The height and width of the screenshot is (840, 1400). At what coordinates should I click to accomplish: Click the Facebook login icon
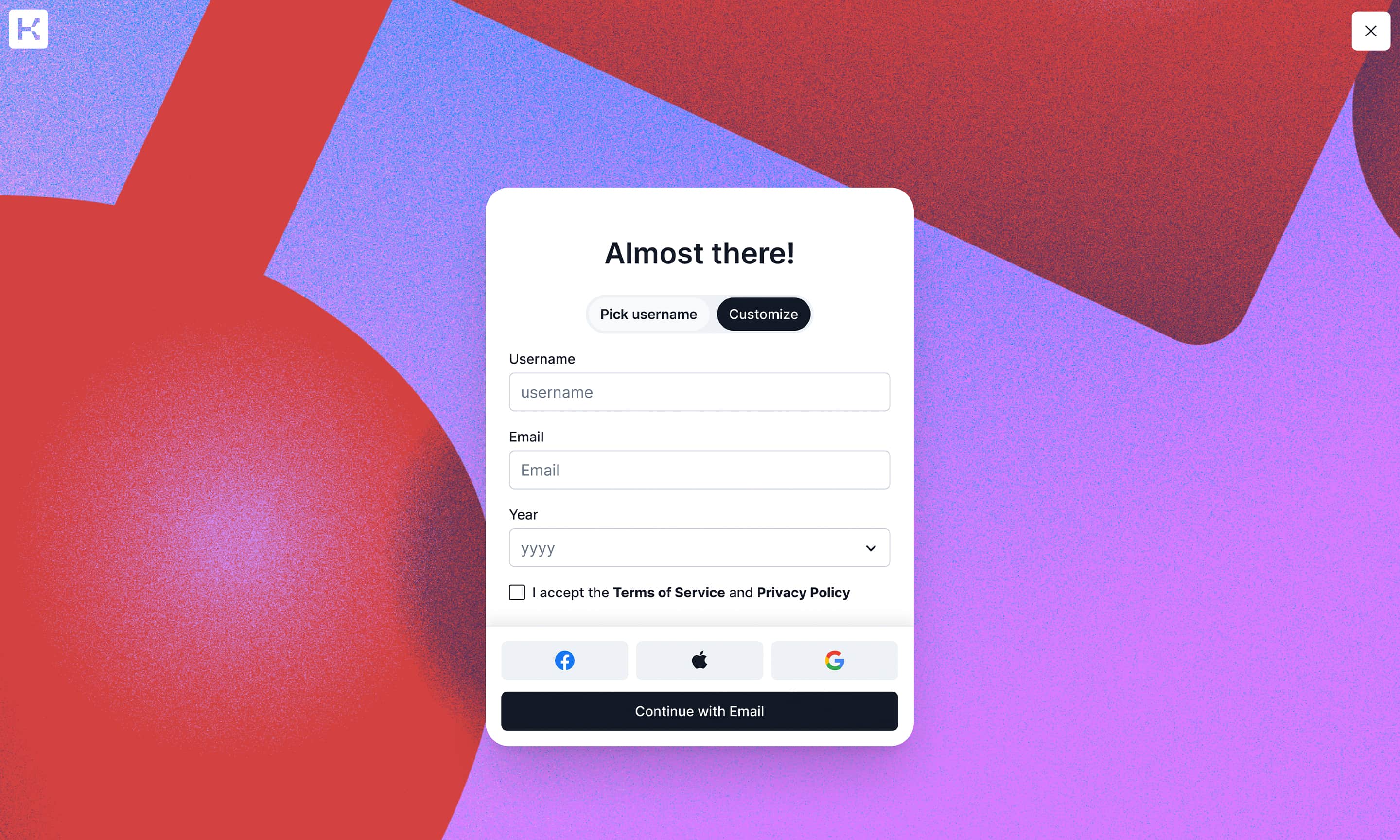[564, 660]
